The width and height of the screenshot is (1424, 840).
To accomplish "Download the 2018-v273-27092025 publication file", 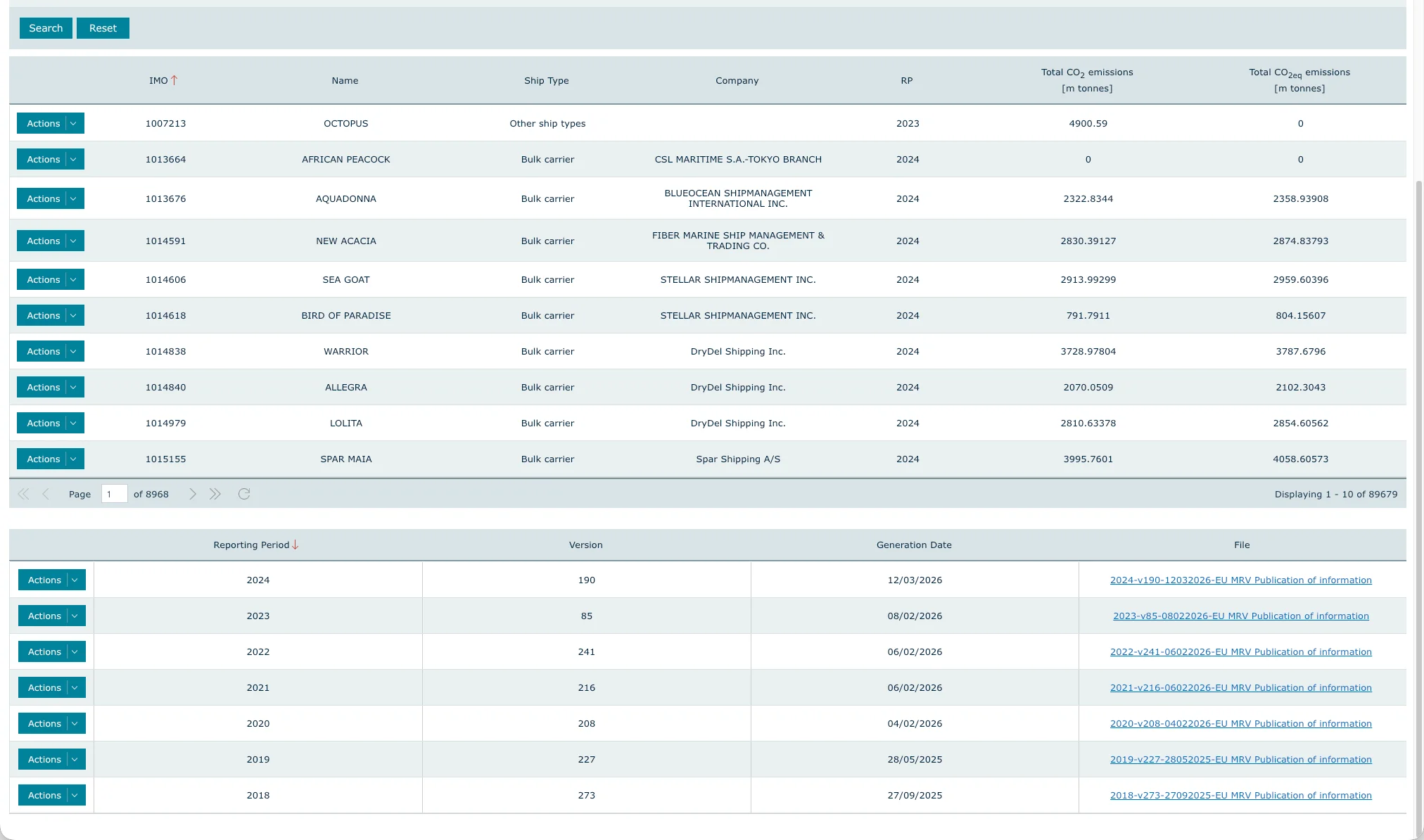I will (1240, 795).
